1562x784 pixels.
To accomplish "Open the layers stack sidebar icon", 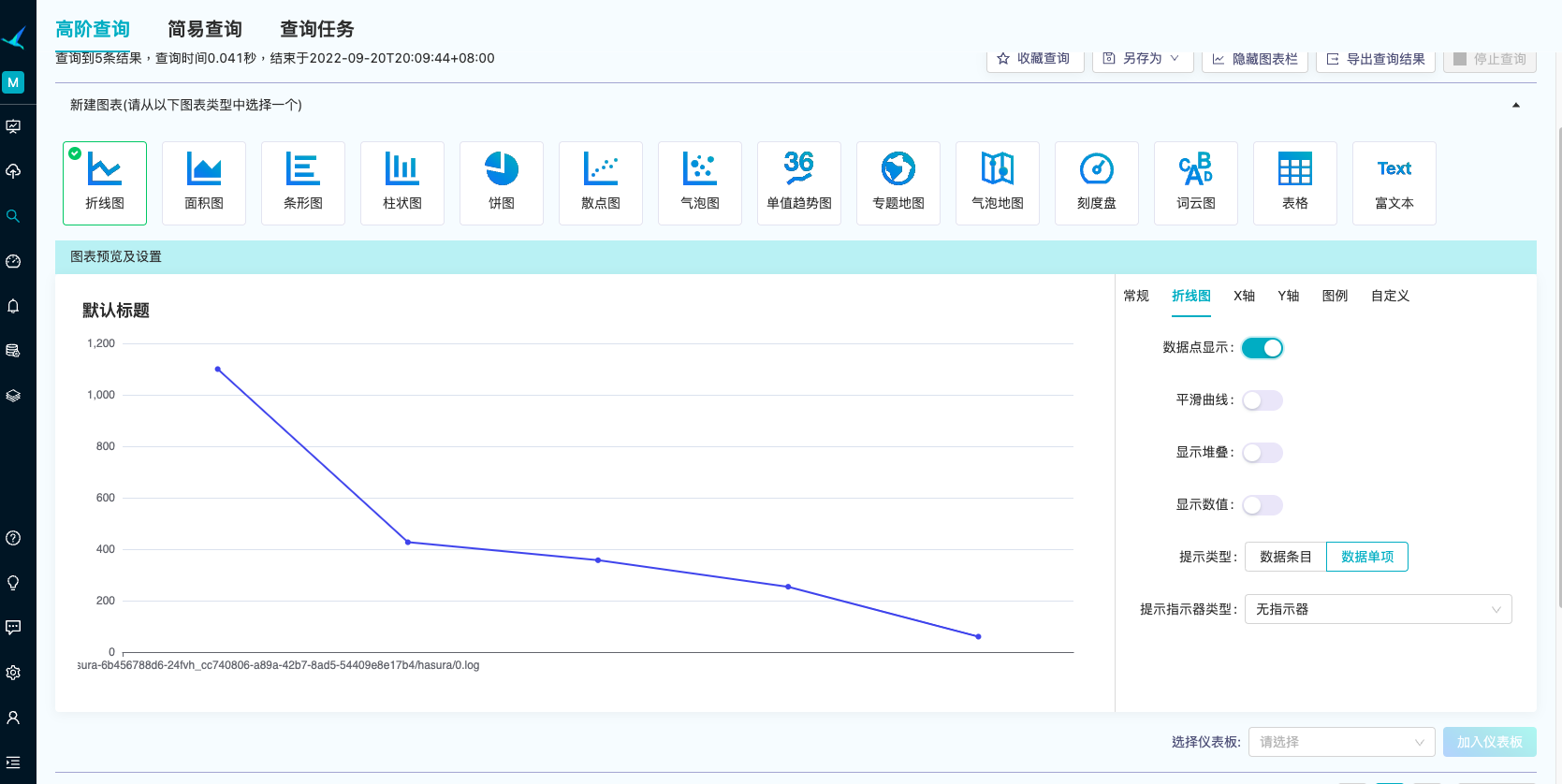I will (13, 396).
